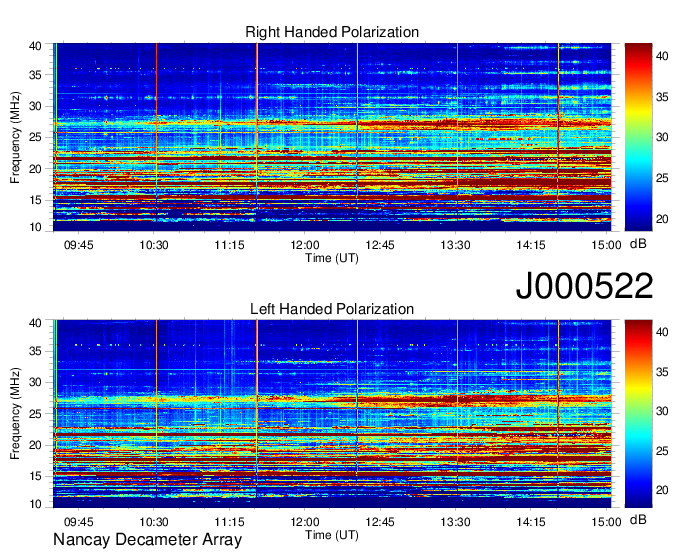Click "Frequency (MHz)" label of the left-handed plot
Screen dimensions: 680x552
click(15, 414)
